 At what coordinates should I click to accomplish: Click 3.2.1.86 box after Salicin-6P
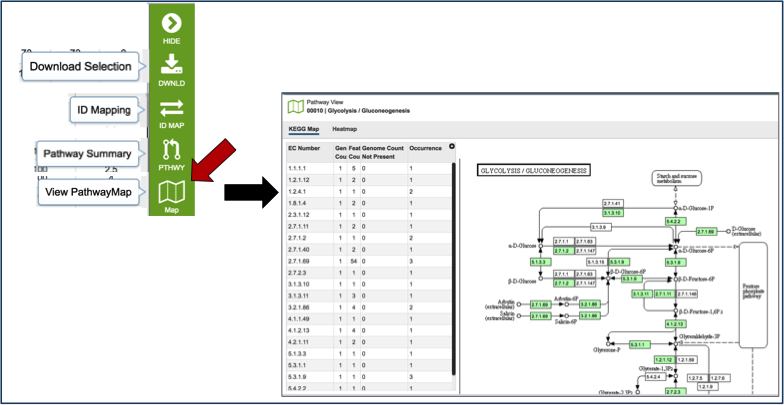pyautogui.click(x=590, y=316)
